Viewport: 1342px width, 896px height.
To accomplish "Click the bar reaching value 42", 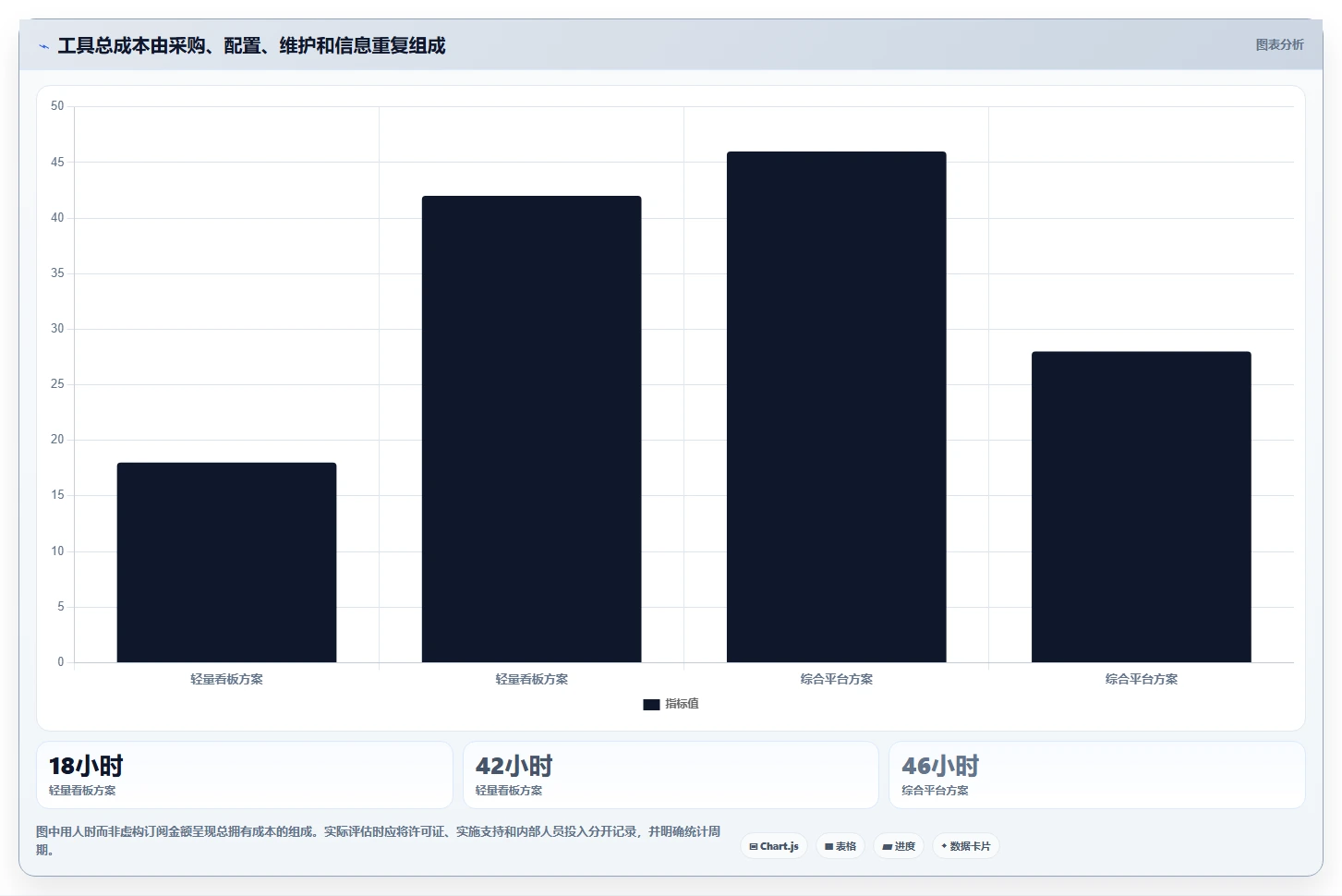I will pos(531,429).
